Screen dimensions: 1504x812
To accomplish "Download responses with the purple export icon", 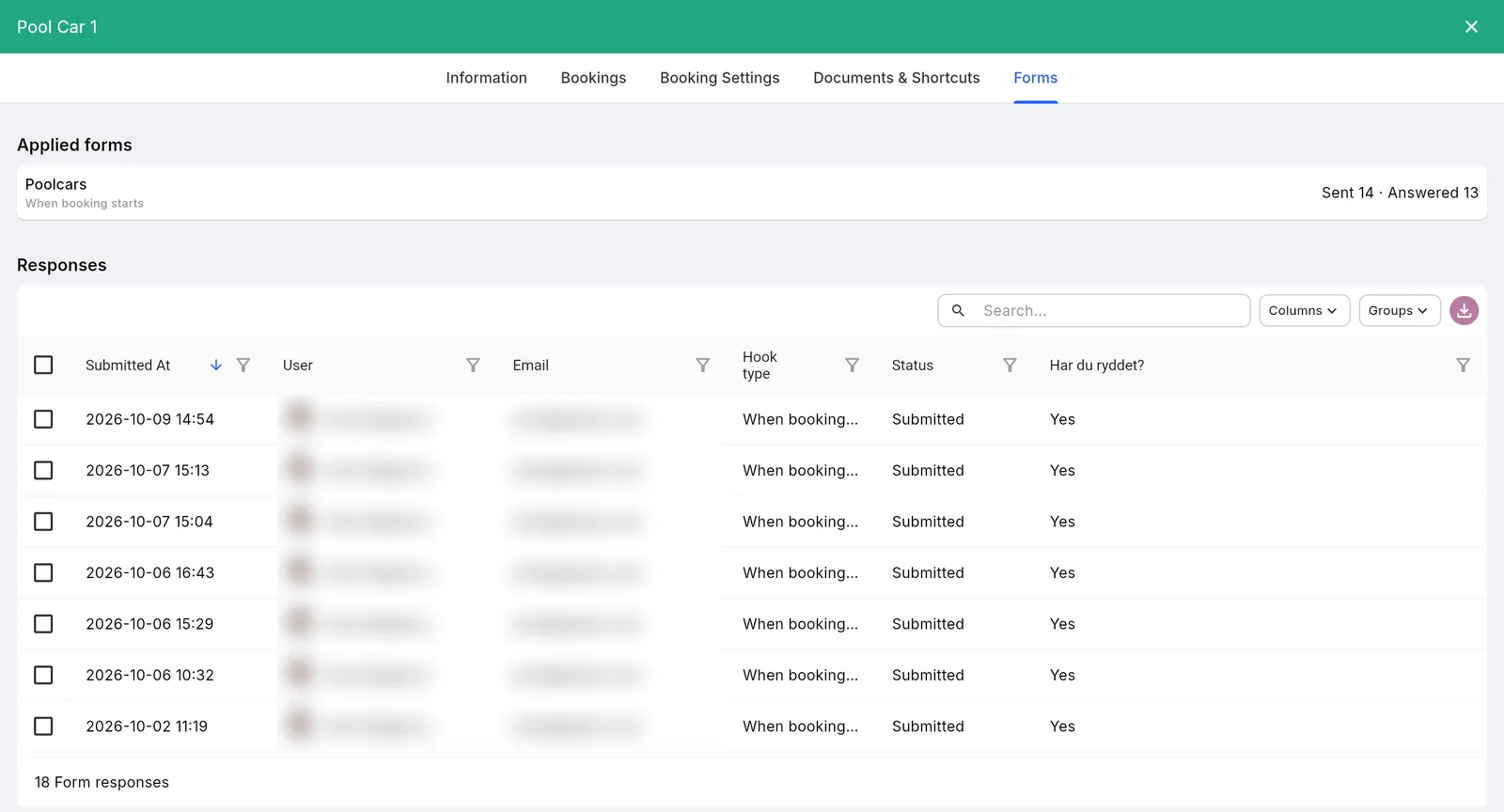I will click(x=1464, y=310).
